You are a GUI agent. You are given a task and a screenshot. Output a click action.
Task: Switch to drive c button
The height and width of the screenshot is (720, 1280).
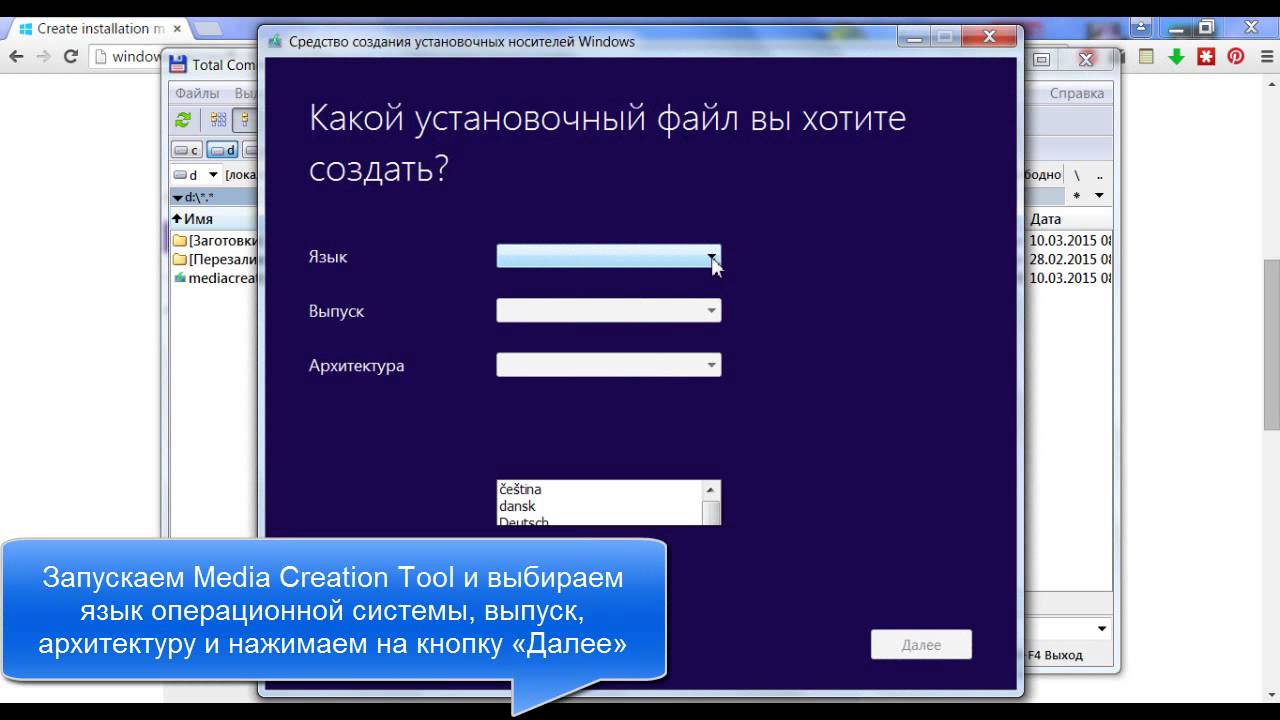[x=187, y=150]
